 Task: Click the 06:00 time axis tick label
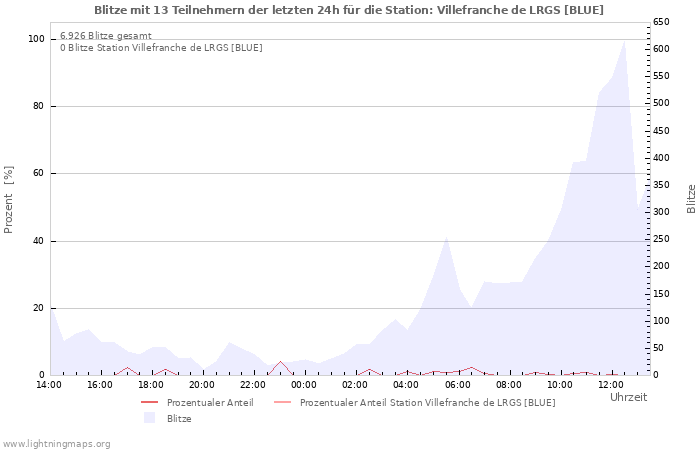[x=457, y=384]
